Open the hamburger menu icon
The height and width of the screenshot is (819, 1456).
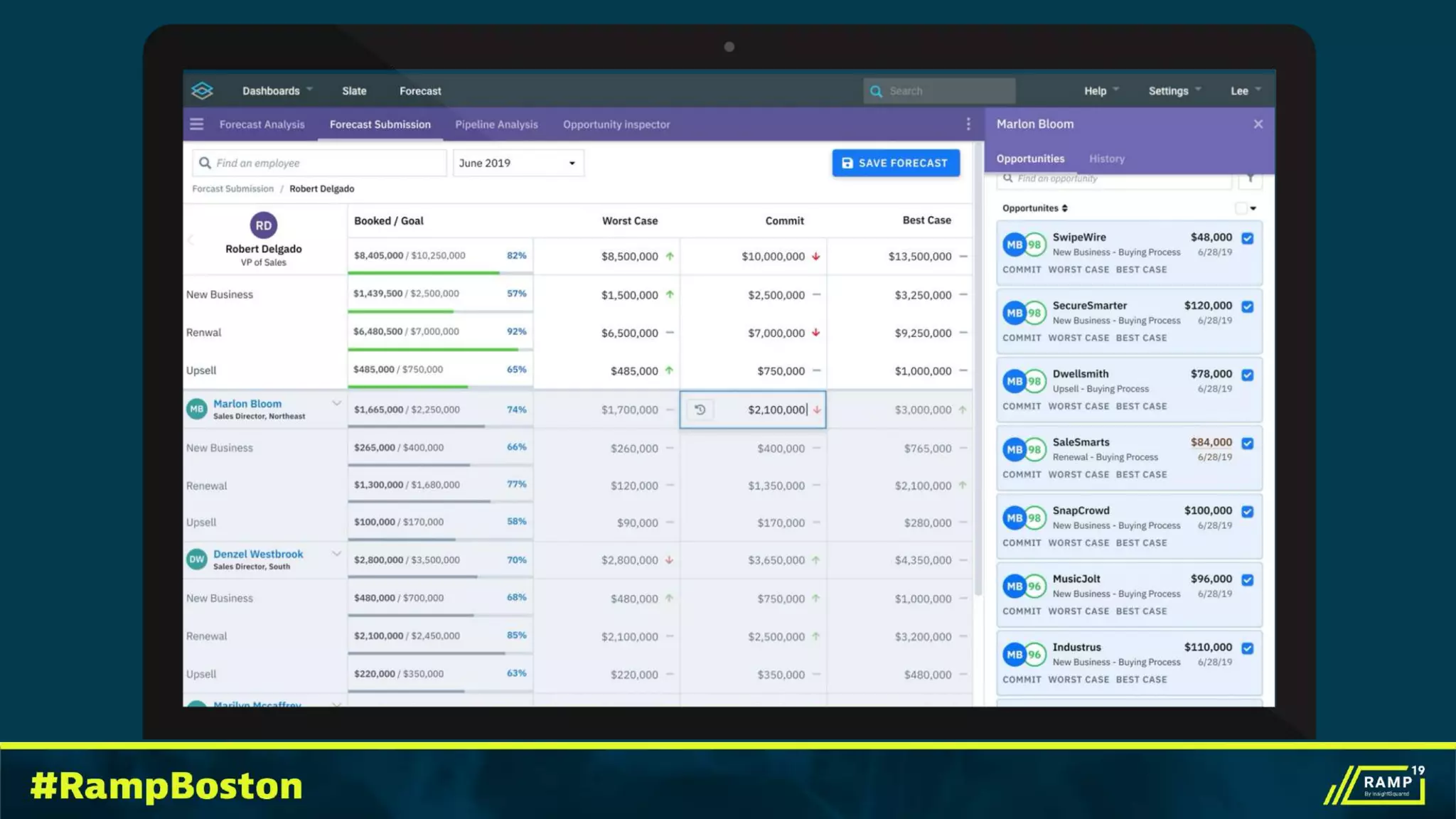tap(197, 124)
